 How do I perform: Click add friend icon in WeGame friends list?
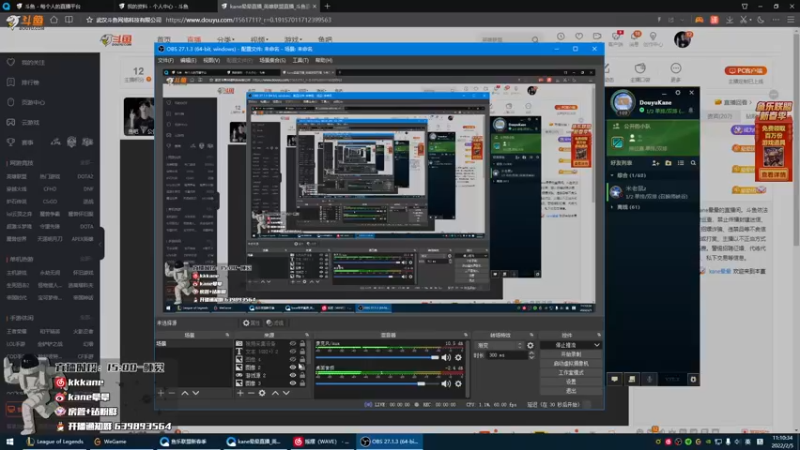pyautogui.click(x=656, y=163)
